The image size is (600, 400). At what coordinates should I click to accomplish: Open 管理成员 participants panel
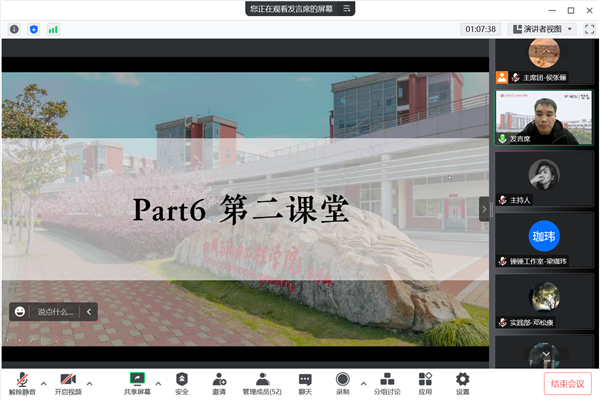pos(262,381)
